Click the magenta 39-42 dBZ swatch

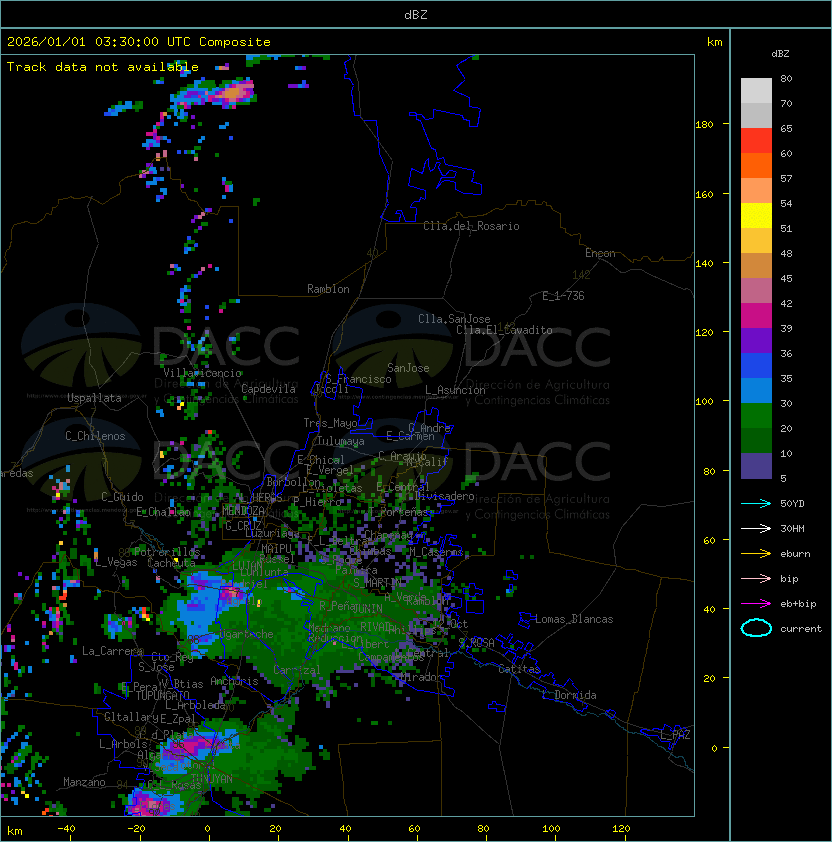756,316
